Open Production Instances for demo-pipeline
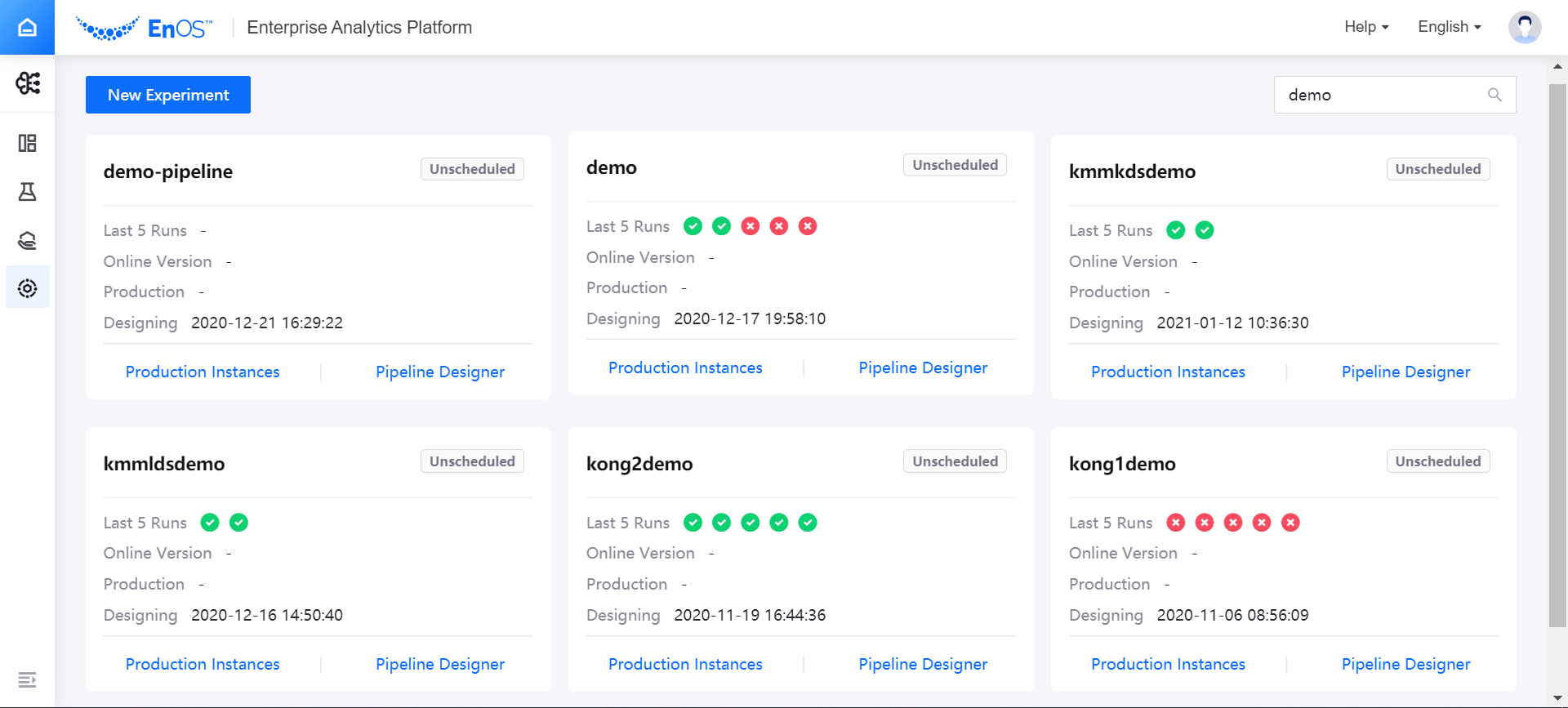The width and height of the screenshot is (1568, 708). click(203, 372)
